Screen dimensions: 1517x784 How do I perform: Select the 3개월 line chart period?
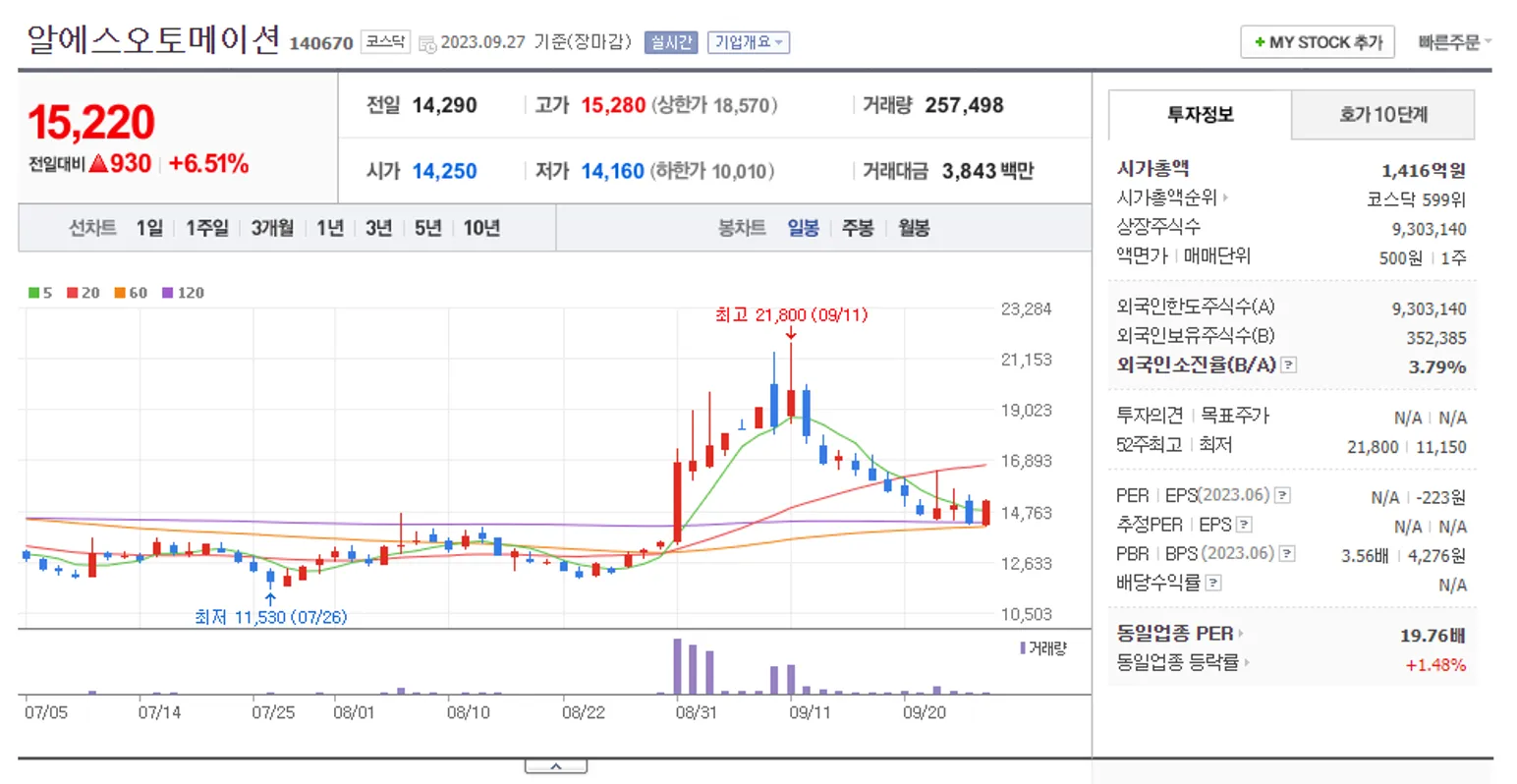coord(272,228)
